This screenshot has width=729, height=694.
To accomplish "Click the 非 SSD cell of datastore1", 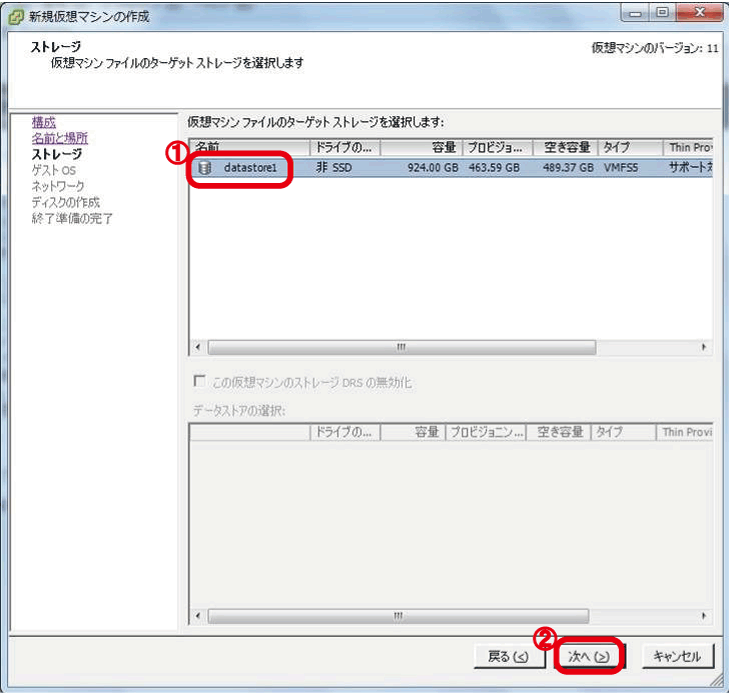I will click(334, 168).
